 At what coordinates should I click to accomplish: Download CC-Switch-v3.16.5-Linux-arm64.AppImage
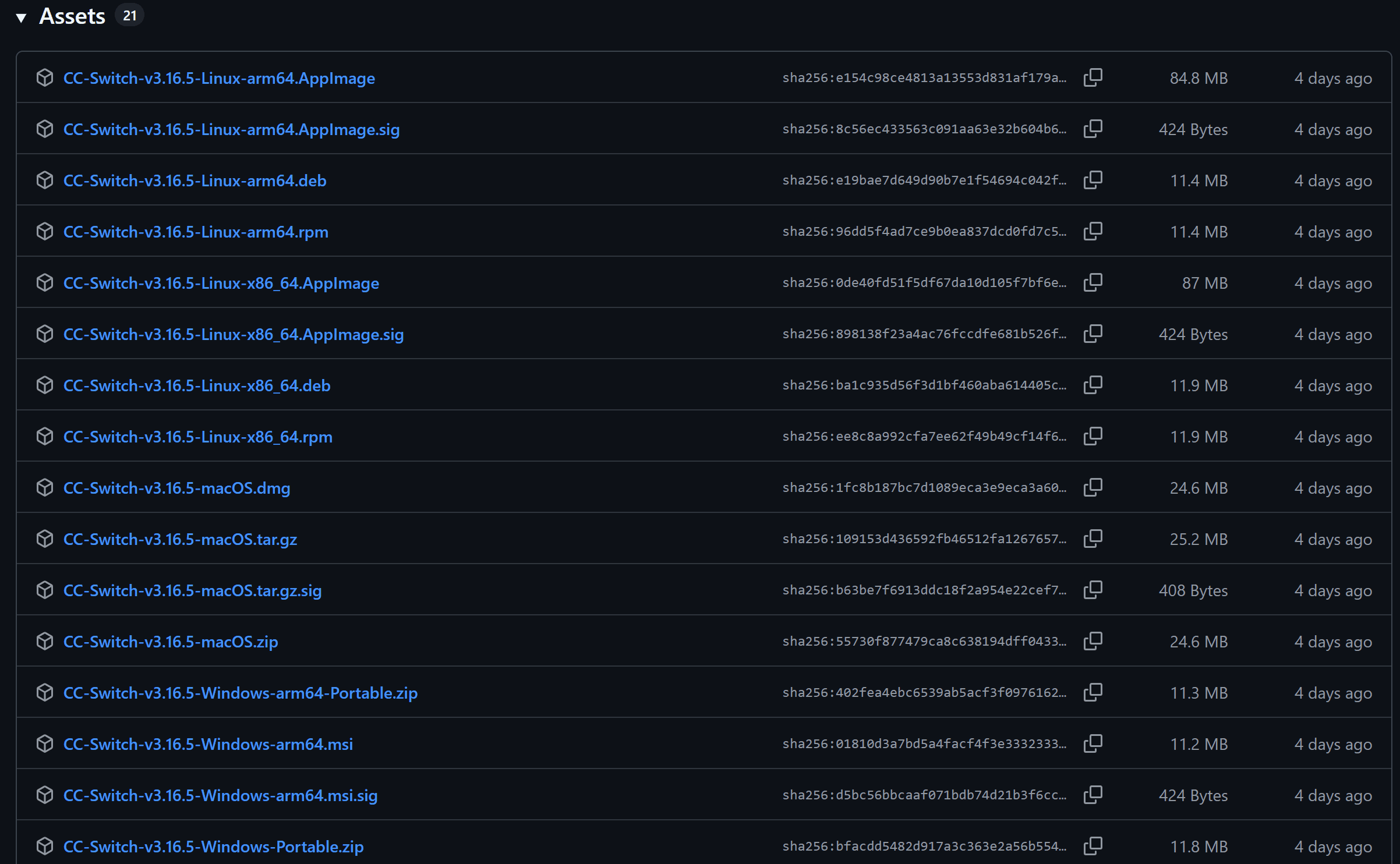point(219,78)
